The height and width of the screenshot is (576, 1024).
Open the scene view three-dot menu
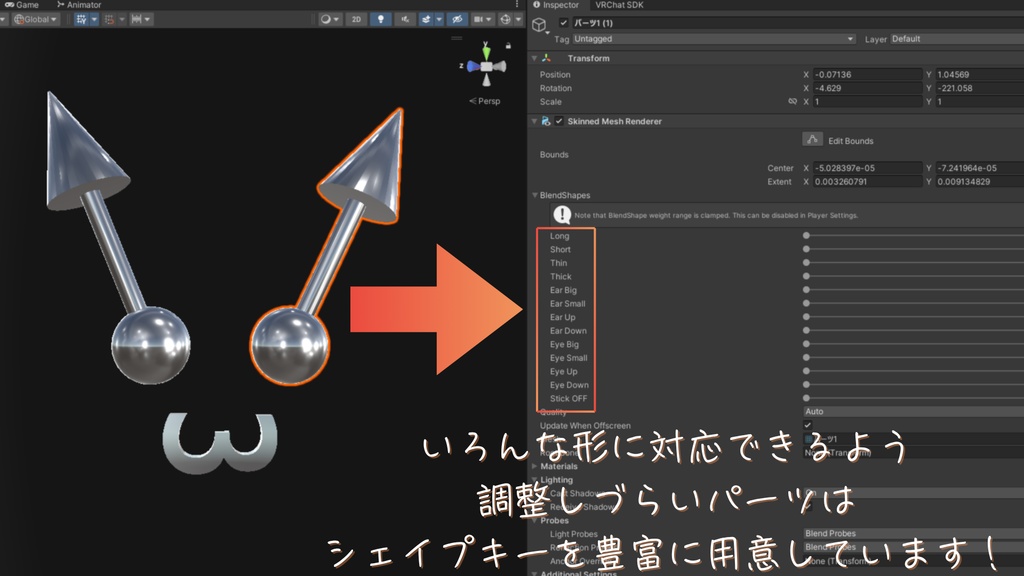(517, 5)
